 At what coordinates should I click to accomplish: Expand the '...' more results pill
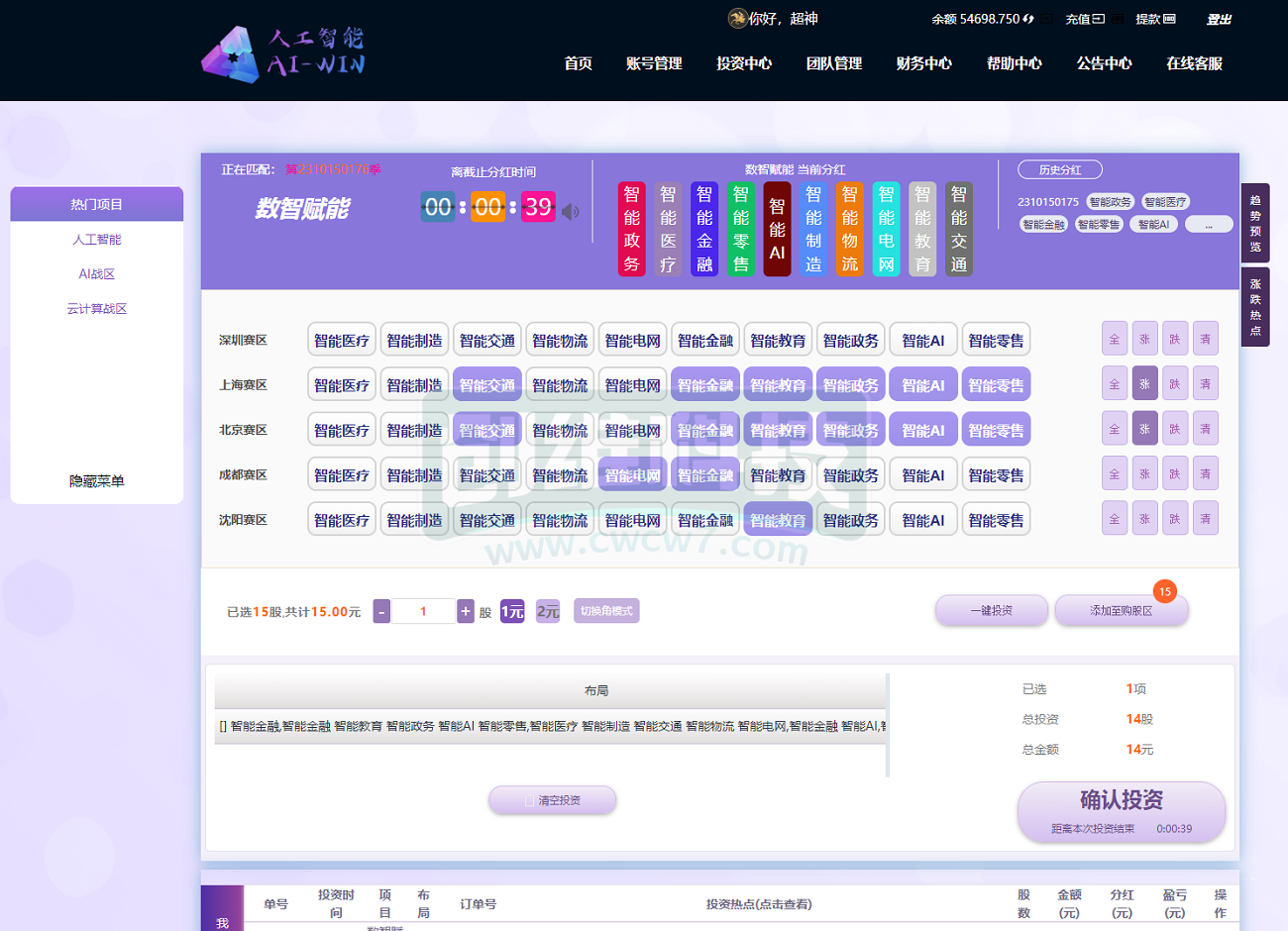tap(1209, 225)
